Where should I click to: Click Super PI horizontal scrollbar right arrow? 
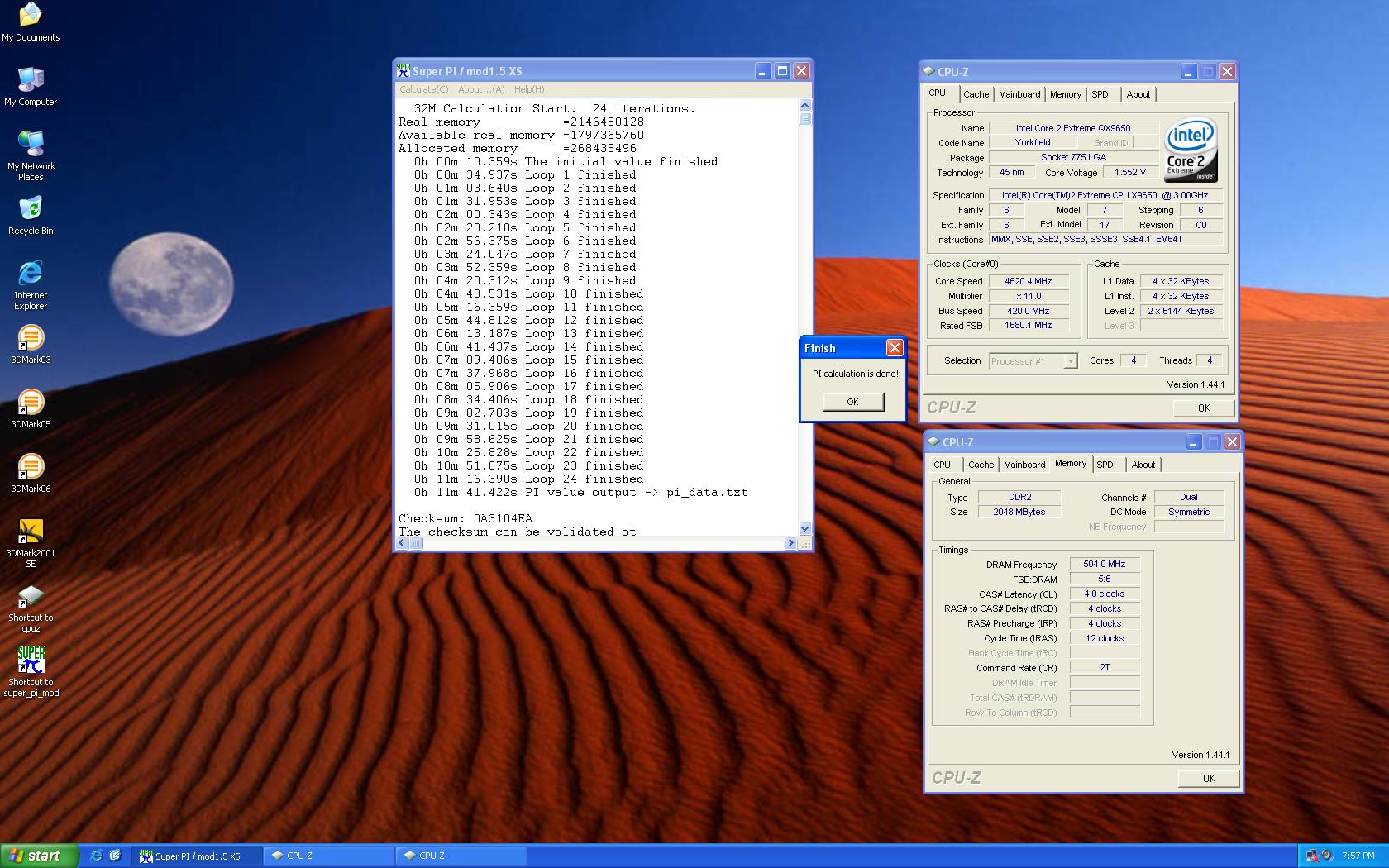791,543
